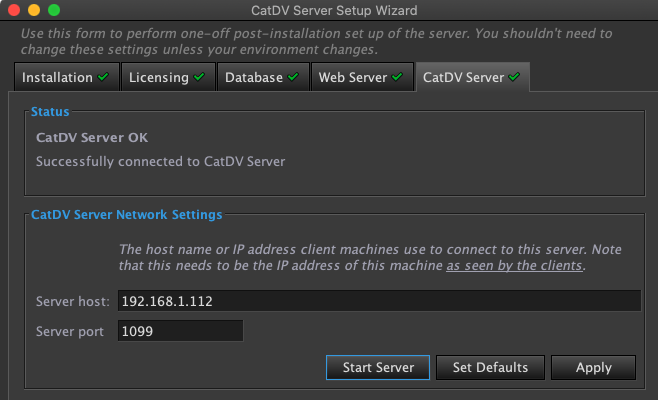
Task: Apply the network settings
Action: tap(593, 367)
